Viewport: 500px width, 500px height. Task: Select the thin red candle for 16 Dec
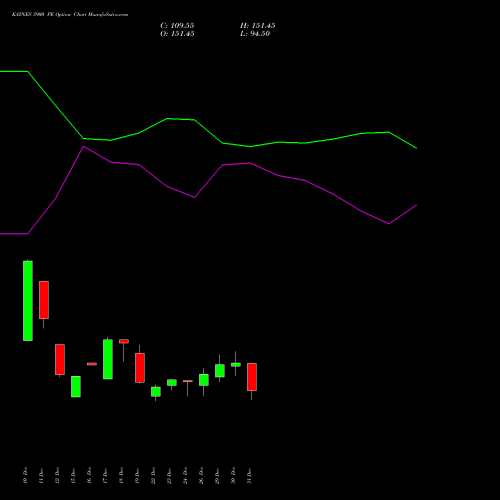click(92, 364)
